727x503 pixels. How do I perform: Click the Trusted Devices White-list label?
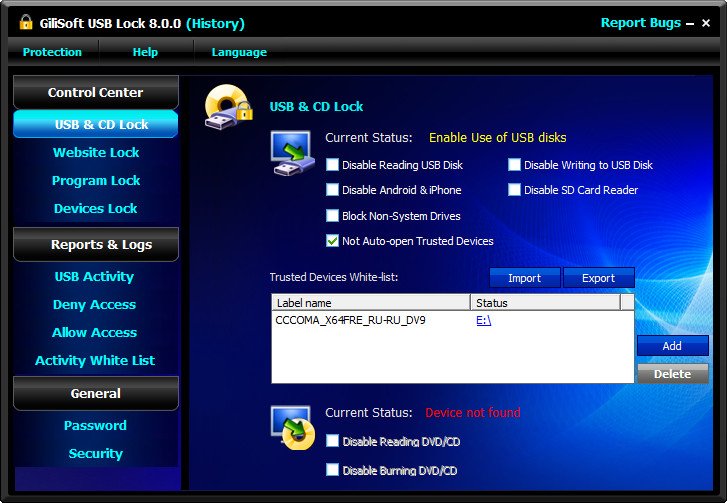click(x=334, y=277)
